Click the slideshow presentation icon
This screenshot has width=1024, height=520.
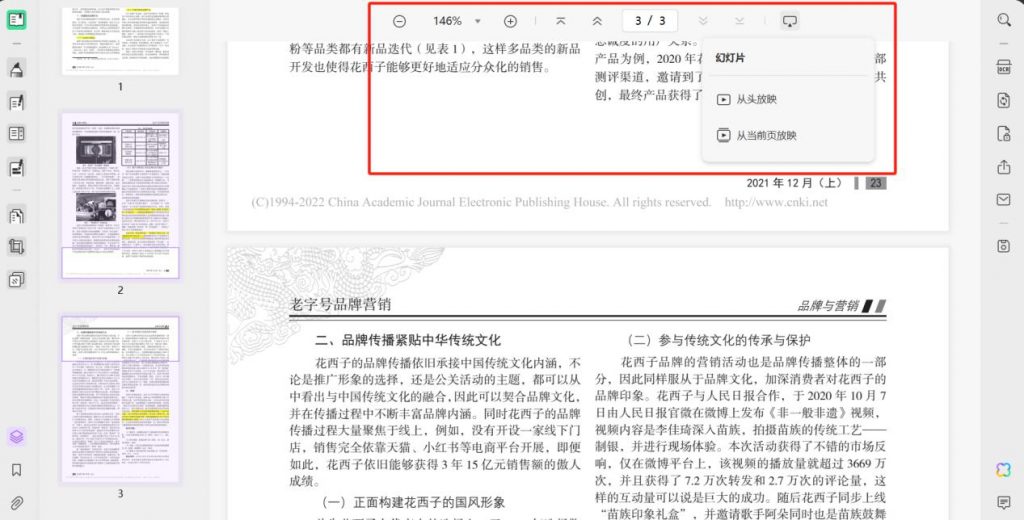click(790, 21)
